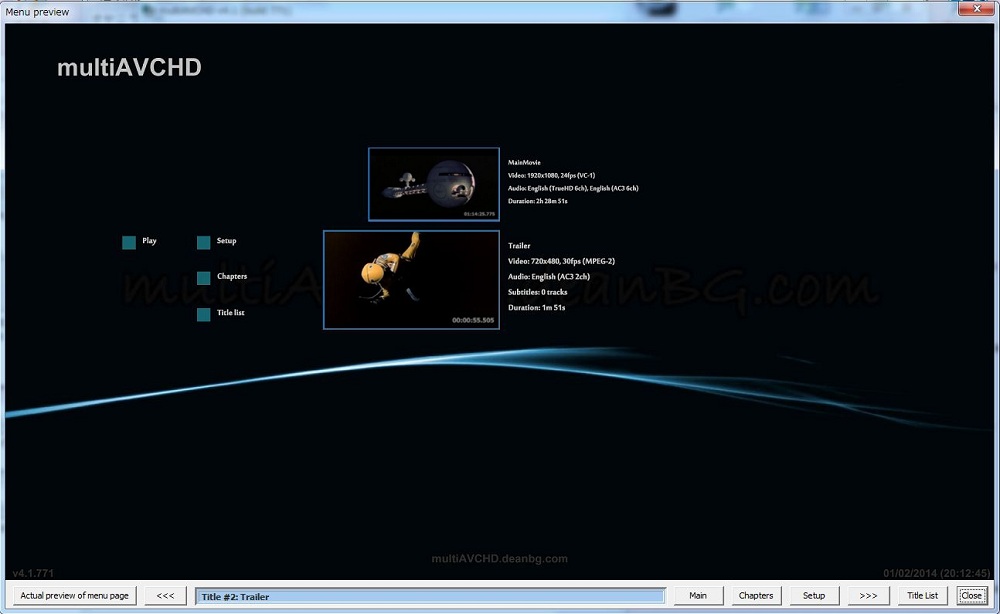Close the window using the red X button
This screenshot has width=1000, height=614.
point(976,8)
